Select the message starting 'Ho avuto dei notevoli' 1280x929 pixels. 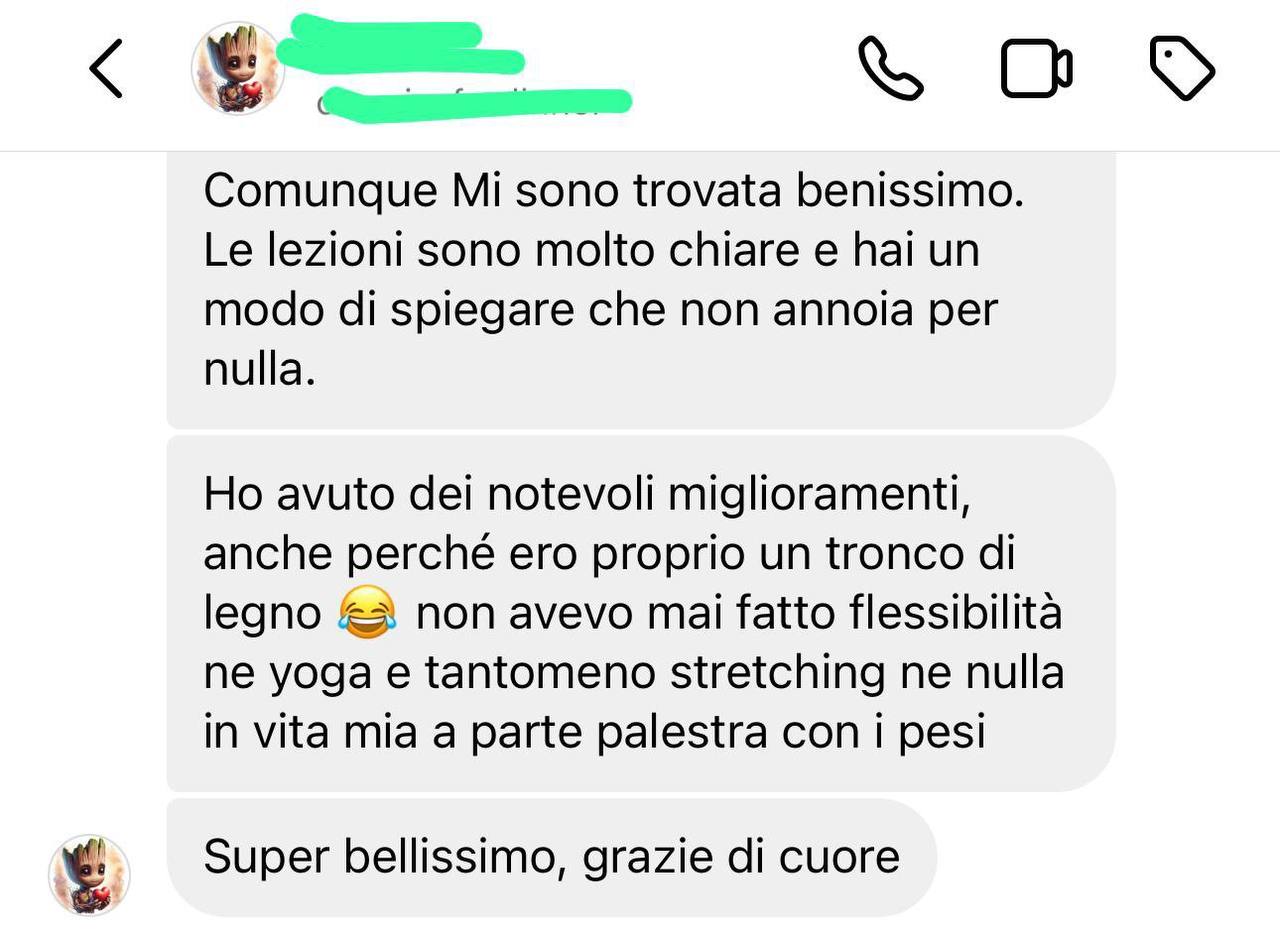click(640, 613)
